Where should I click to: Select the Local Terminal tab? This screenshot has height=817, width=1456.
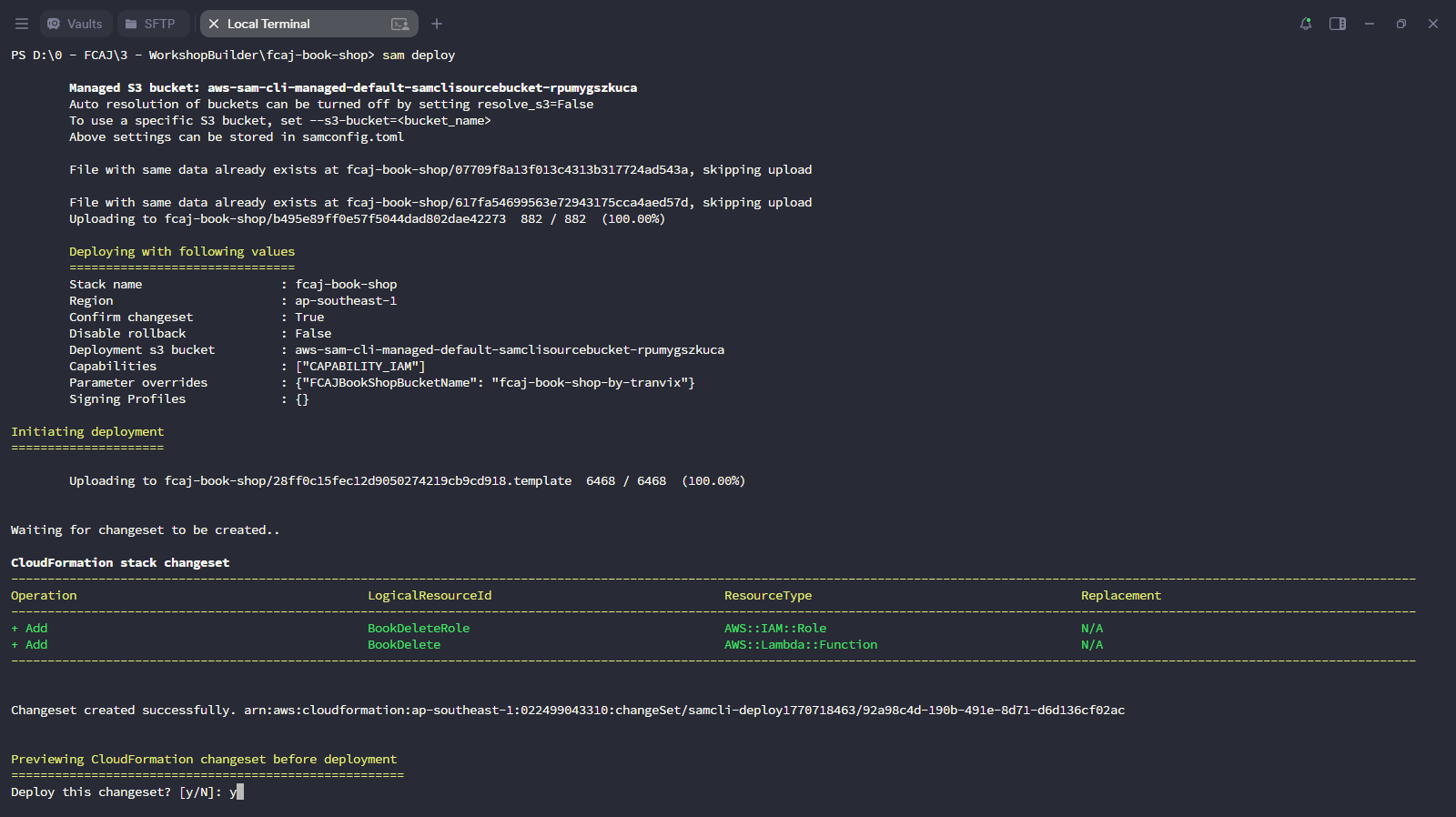(308, 24)
